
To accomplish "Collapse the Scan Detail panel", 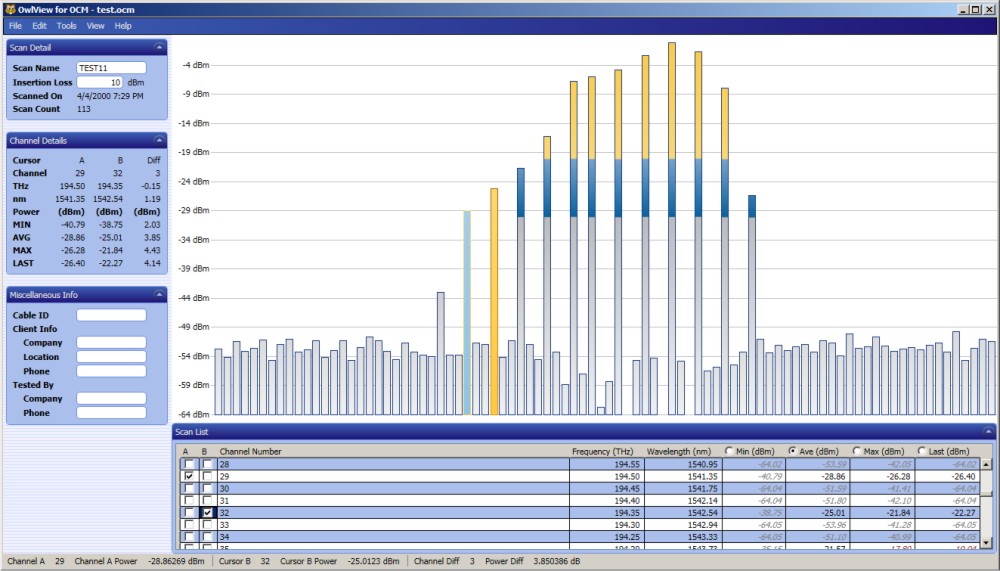I will (x=158, y=47).
